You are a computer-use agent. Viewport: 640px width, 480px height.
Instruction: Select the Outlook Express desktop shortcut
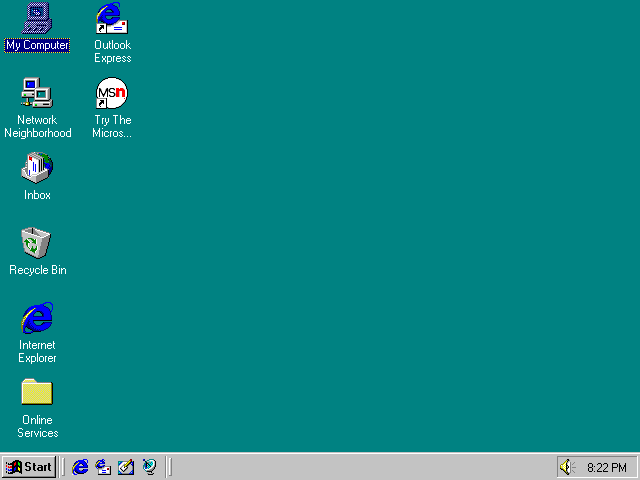112,18
